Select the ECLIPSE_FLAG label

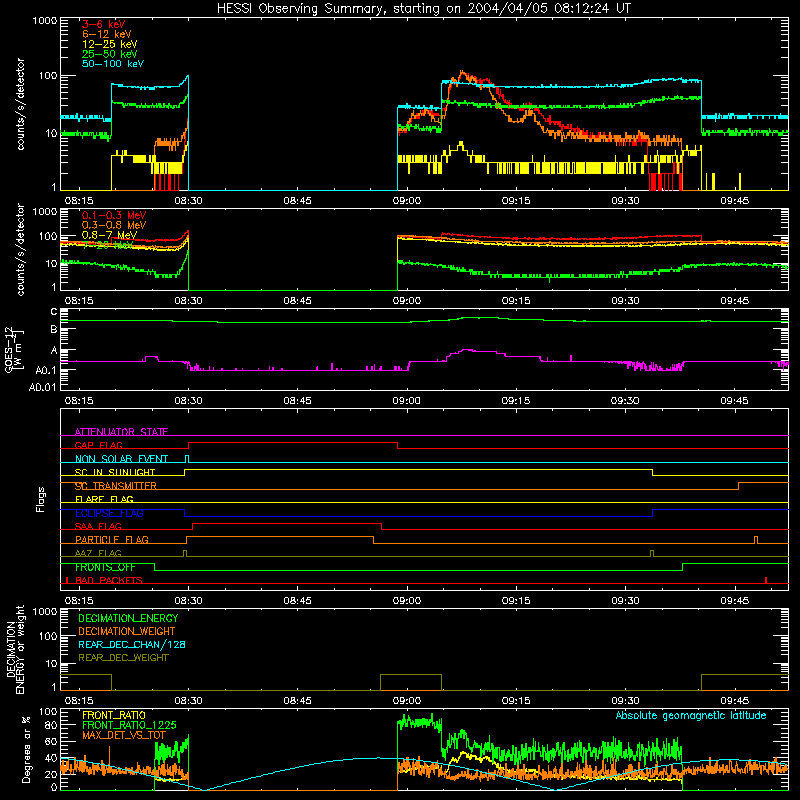tap(109, 513)
